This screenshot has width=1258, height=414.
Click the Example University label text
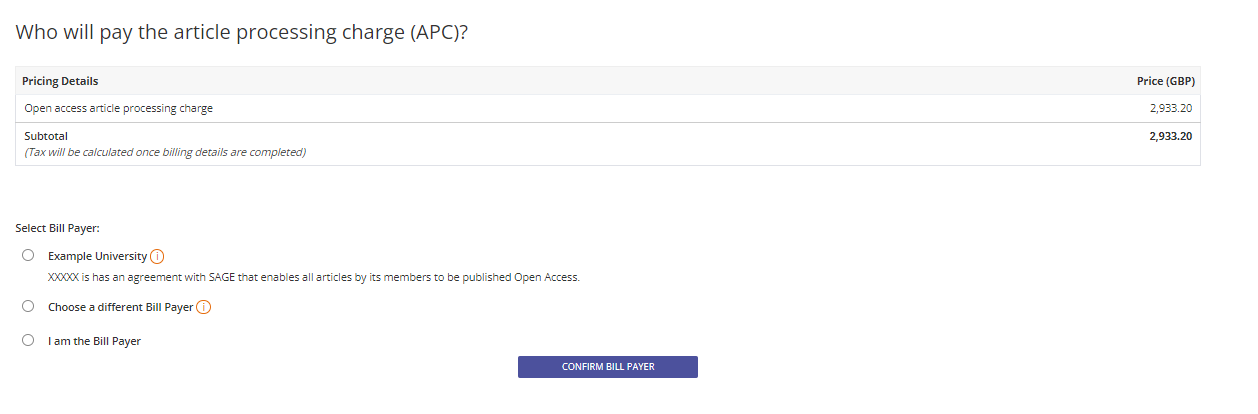[98, 256]
